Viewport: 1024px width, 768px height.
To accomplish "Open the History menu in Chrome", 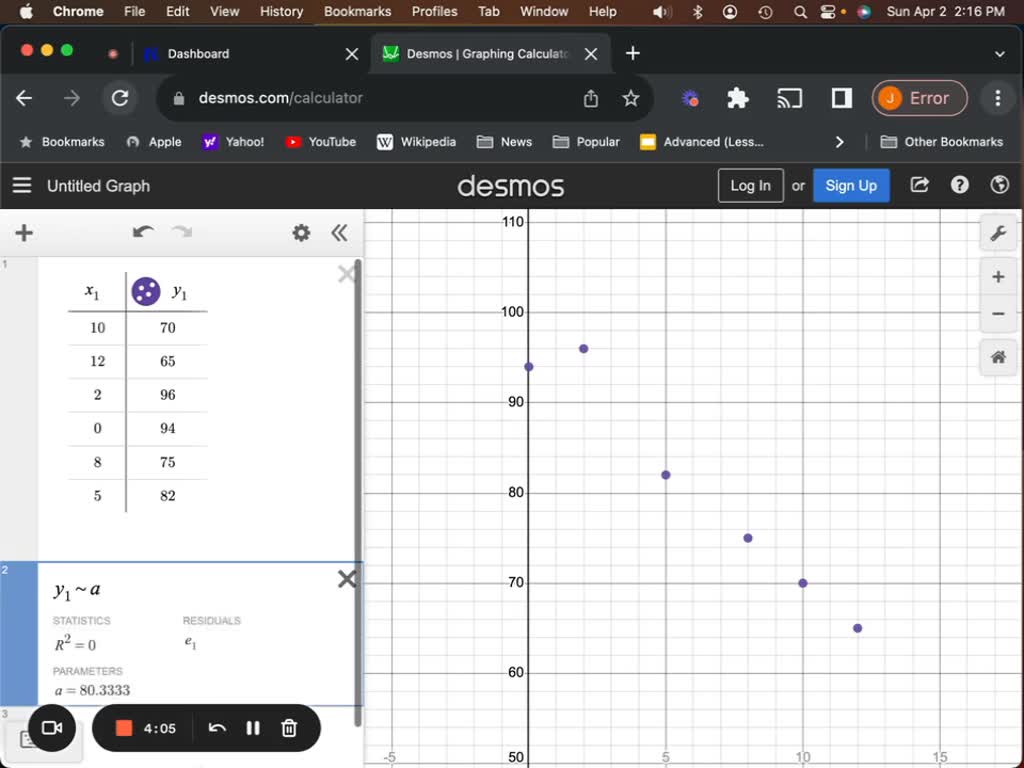I will point(281,11).
